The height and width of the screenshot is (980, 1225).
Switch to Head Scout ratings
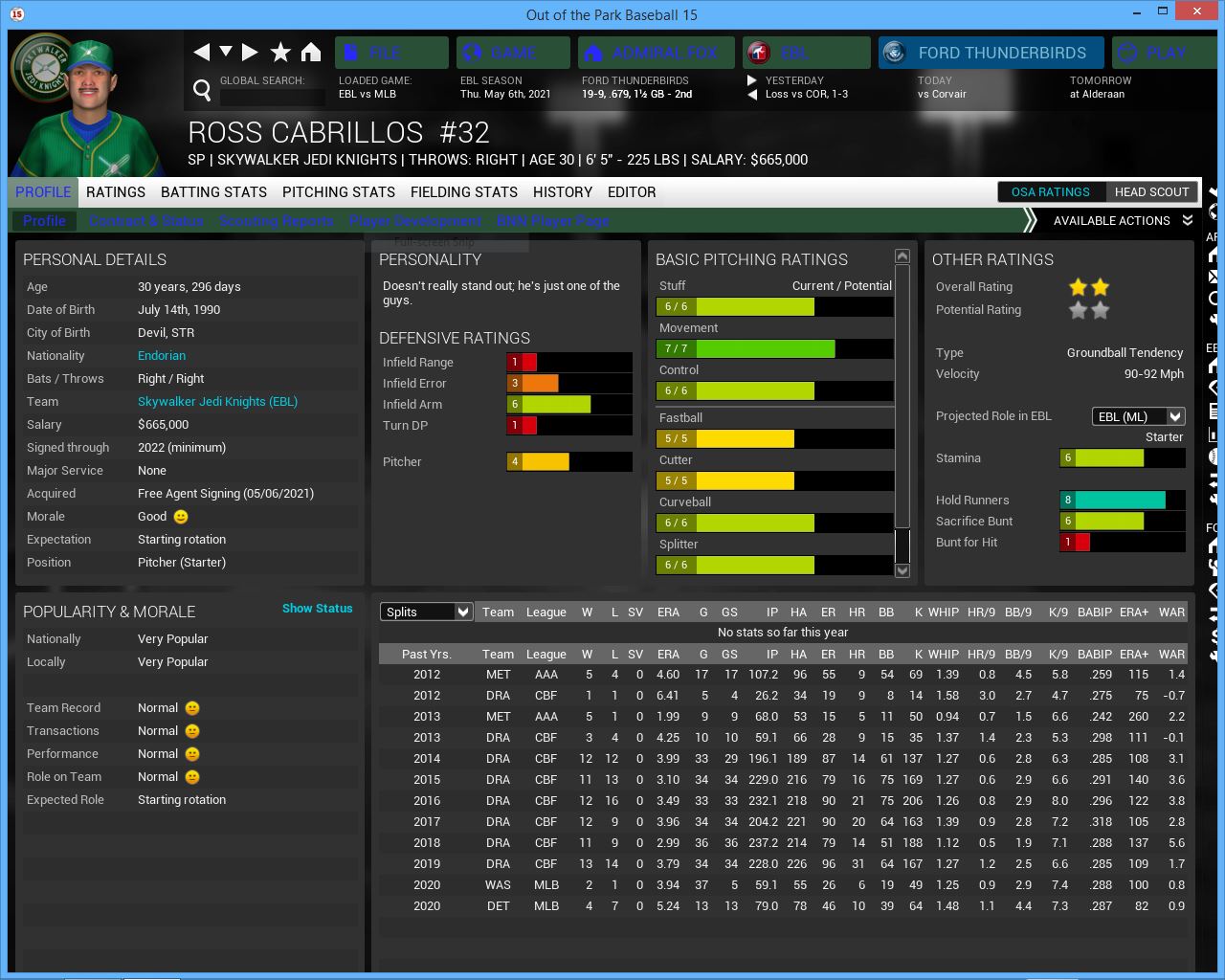[1151, 191]
